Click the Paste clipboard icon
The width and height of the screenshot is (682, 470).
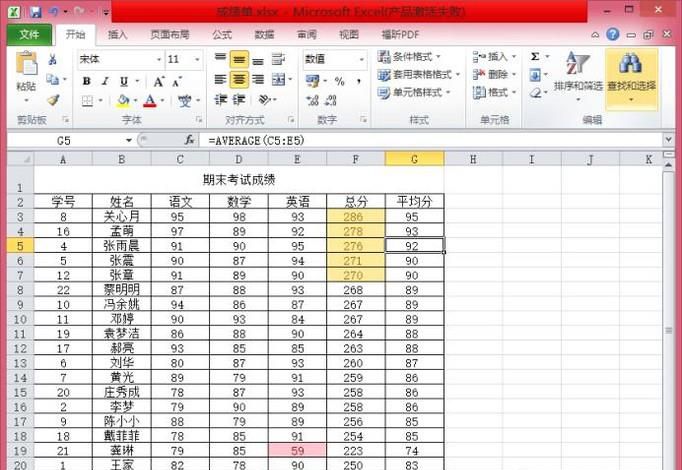click(27, 63)
